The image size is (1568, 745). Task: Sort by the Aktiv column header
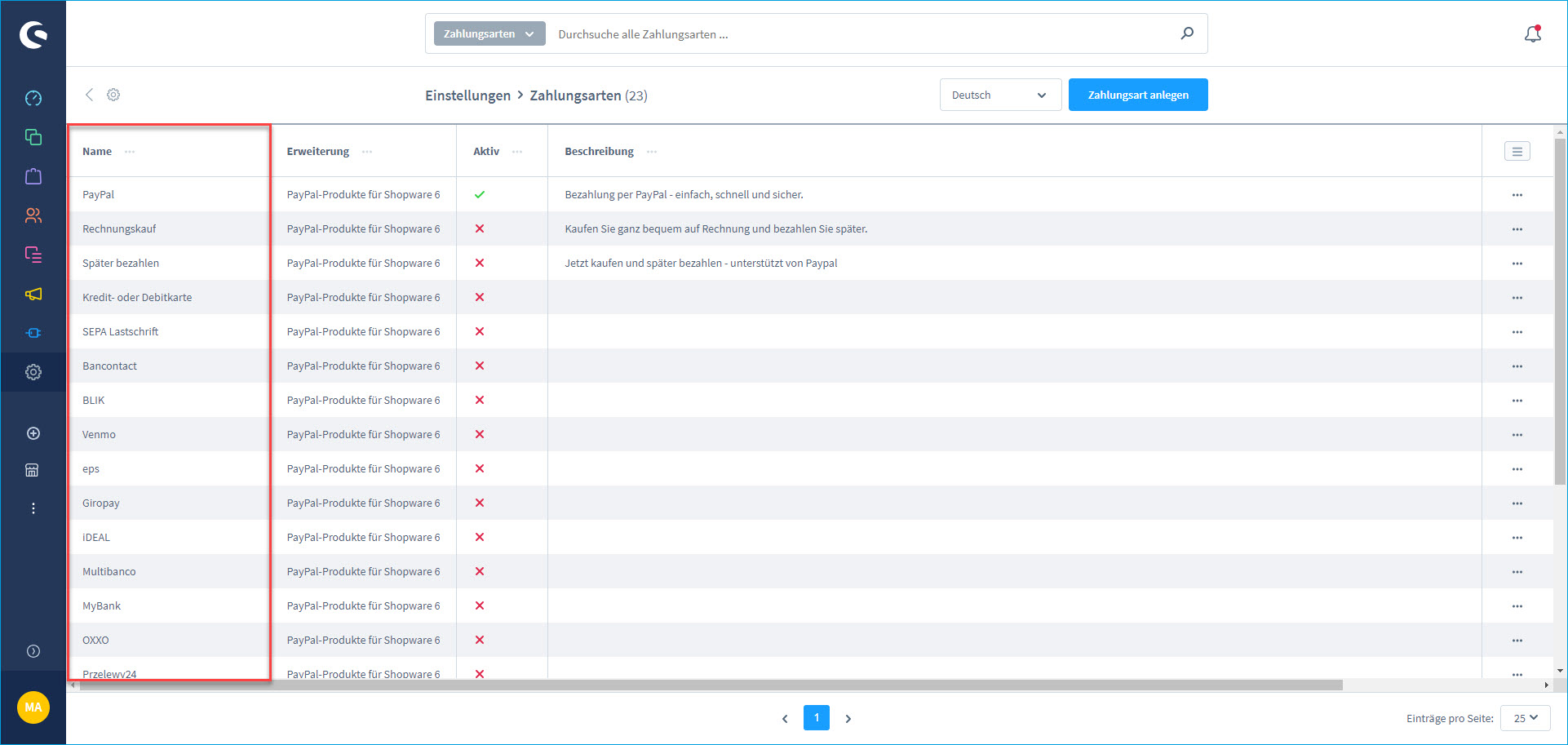click(486, 151)
